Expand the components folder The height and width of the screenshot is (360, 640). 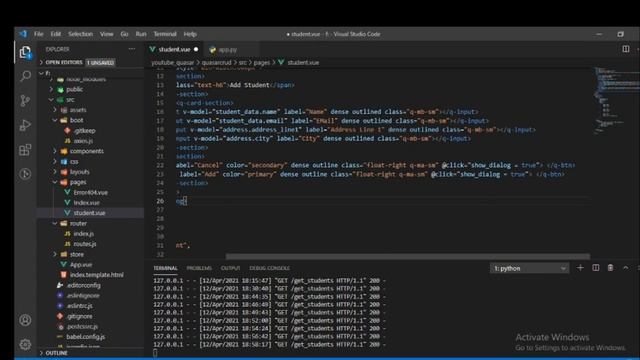point(87,151)
